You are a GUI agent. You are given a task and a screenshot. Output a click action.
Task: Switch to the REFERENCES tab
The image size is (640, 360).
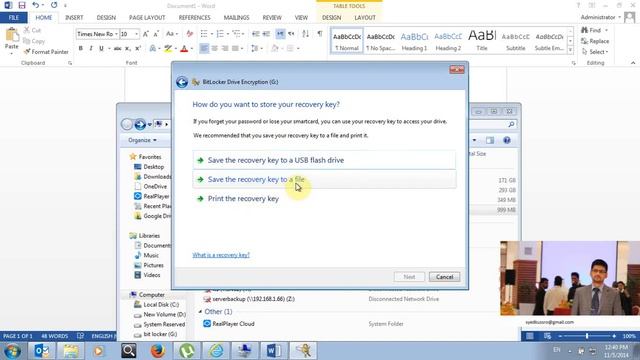pyautogui.click(x=195, y=18)
